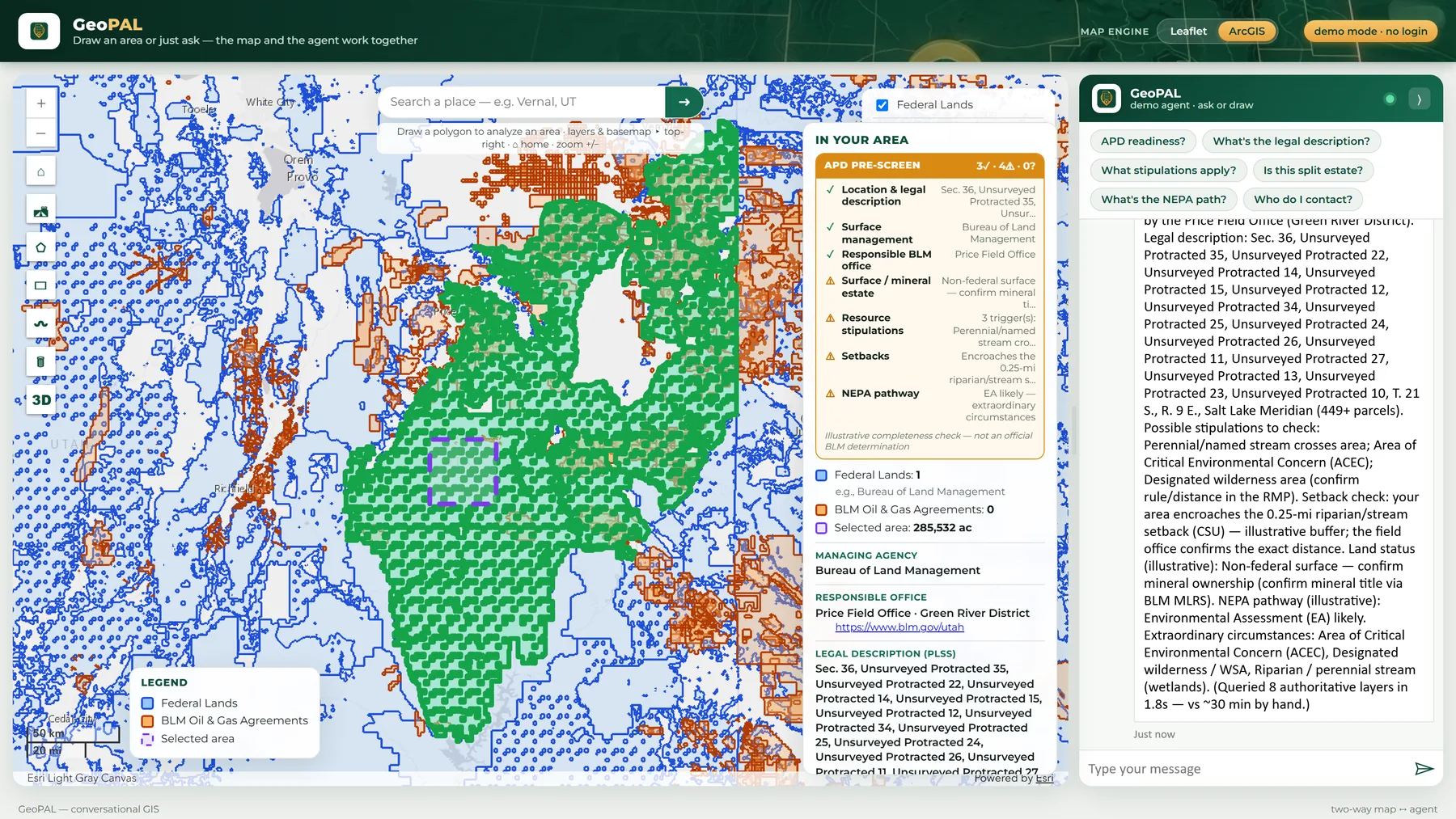Collapse the GeoPAL chat panel chevron

click(x=1419, y=99)
